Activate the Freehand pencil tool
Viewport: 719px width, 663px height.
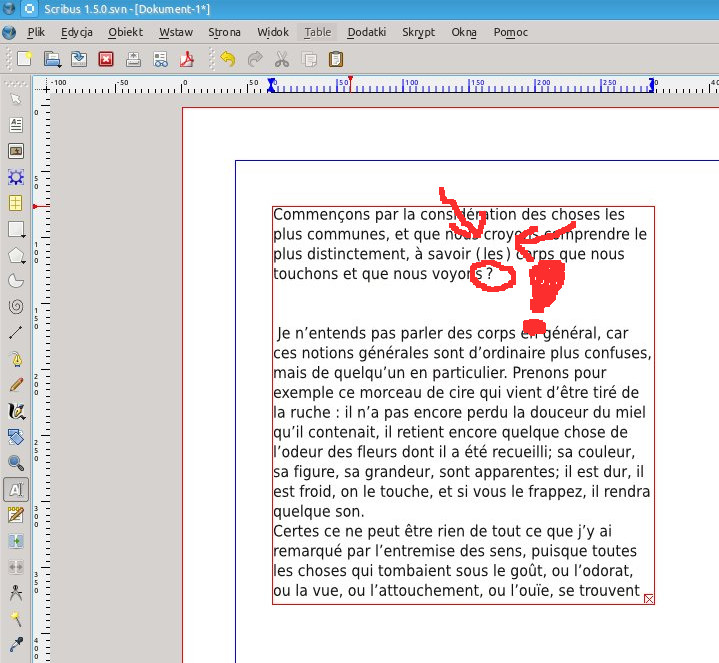(15, 384)
